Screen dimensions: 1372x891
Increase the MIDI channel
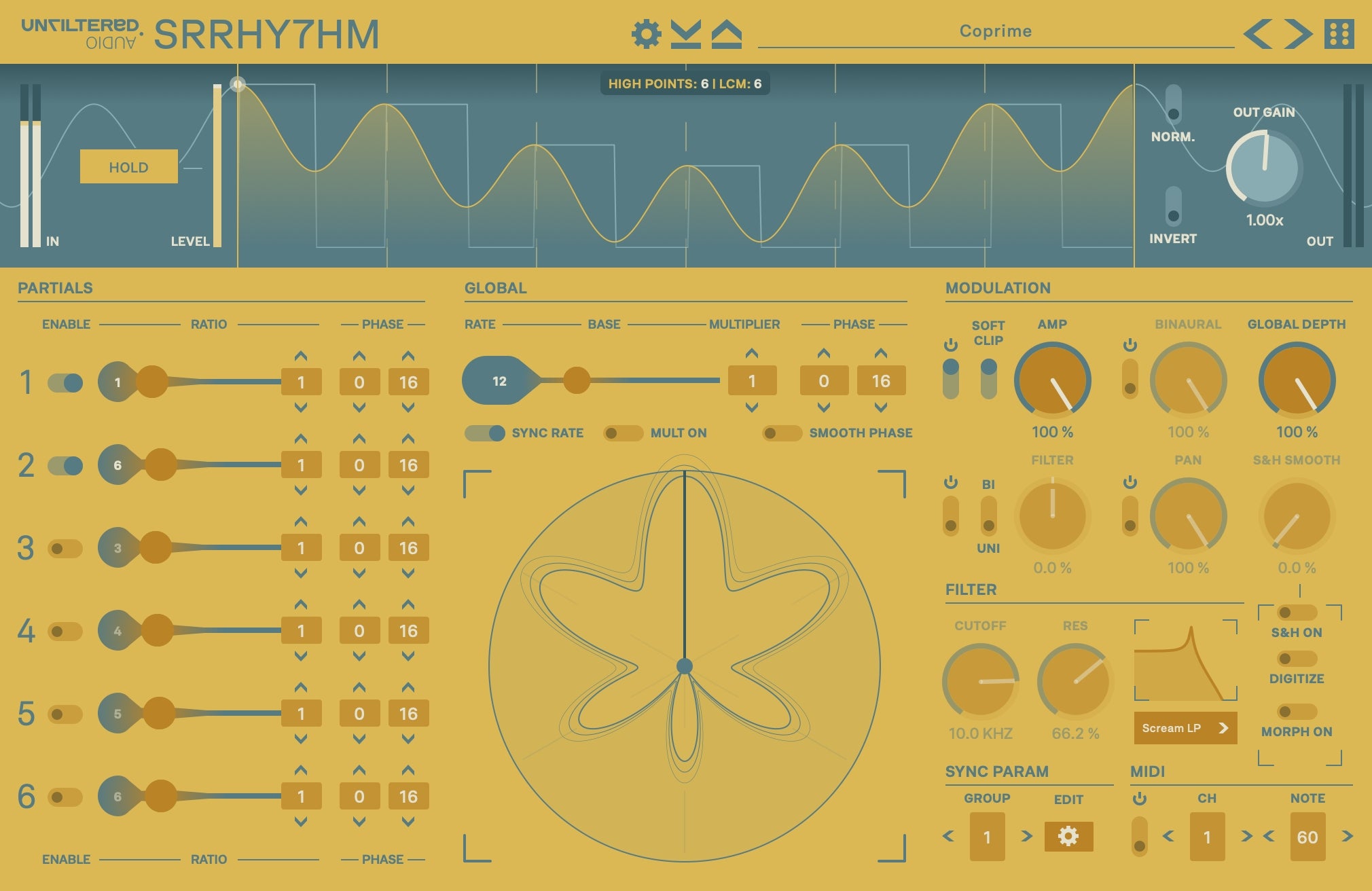(x=1246, y=836)
